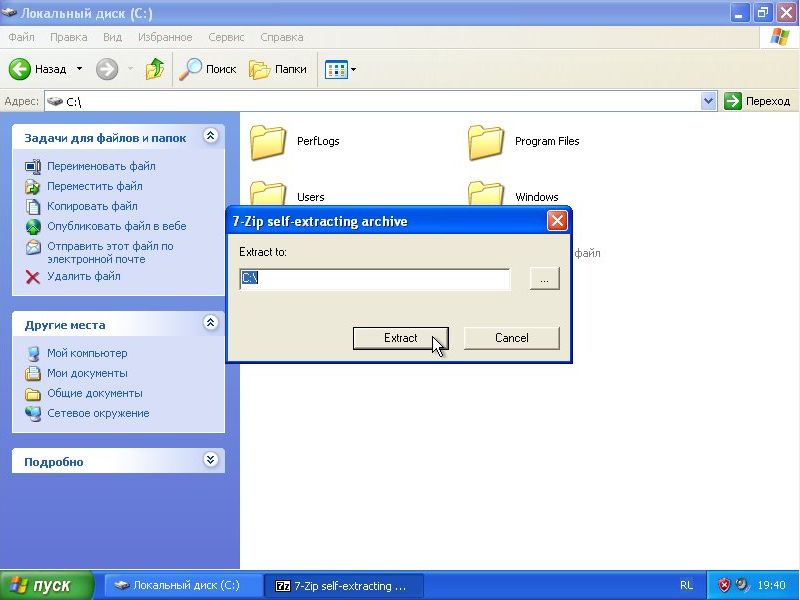Switch to Локальный диск (C:) taskbar button

pyautogui.click(x=184, y=585)
